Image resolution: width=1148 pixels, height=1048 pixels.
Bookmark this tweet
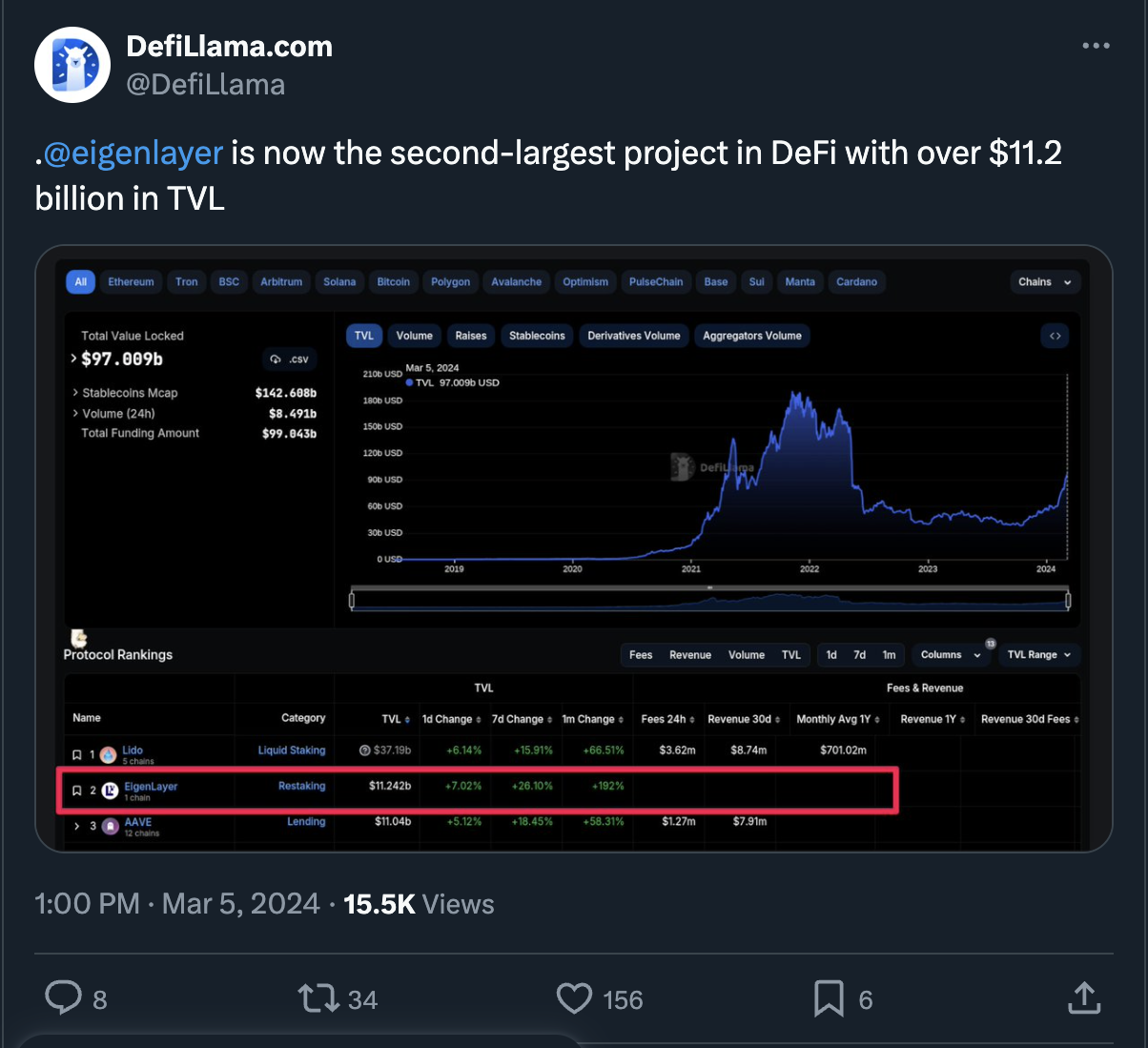click(828, 998)
